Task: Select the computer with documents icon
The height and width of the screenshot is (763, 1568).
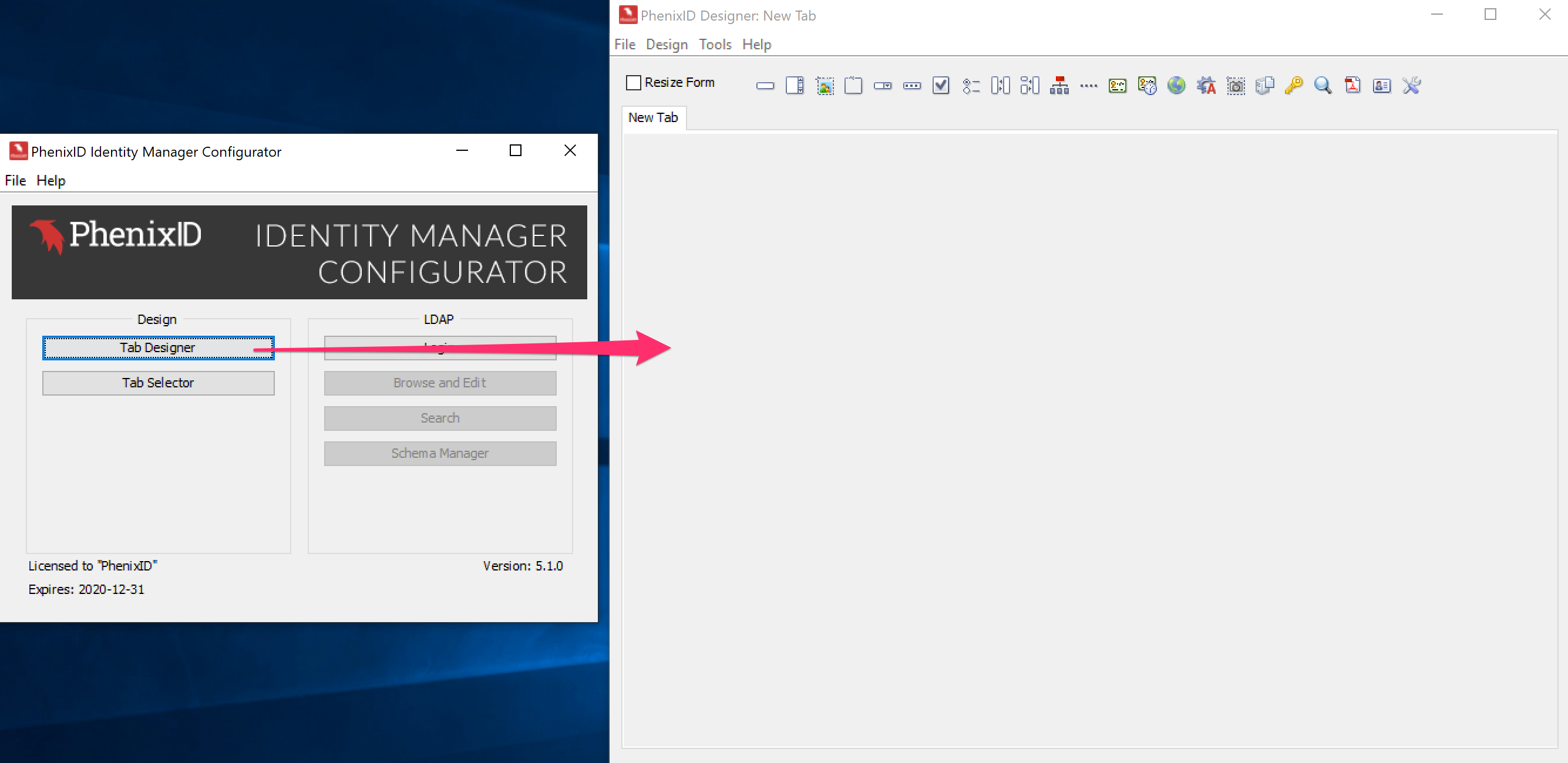Action: pyautogui.click(x=1264, y=85)
